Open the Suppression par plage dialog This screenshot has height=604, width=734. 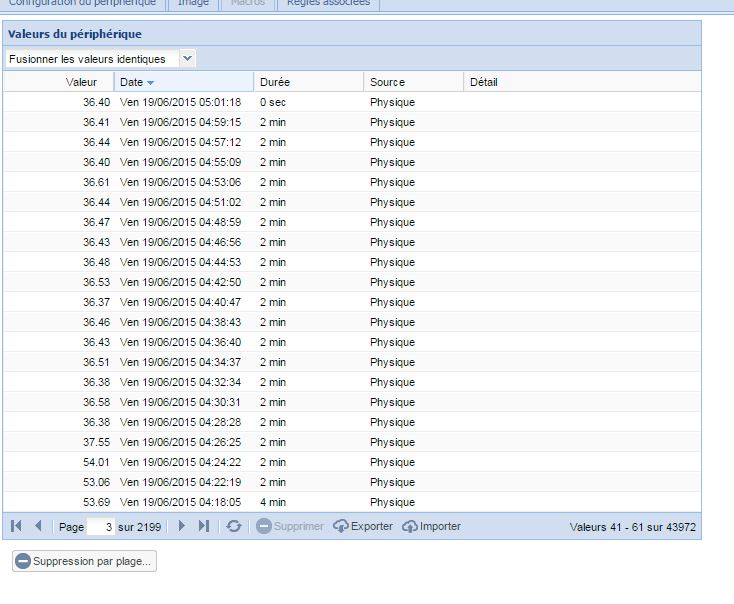pos(84,561)
